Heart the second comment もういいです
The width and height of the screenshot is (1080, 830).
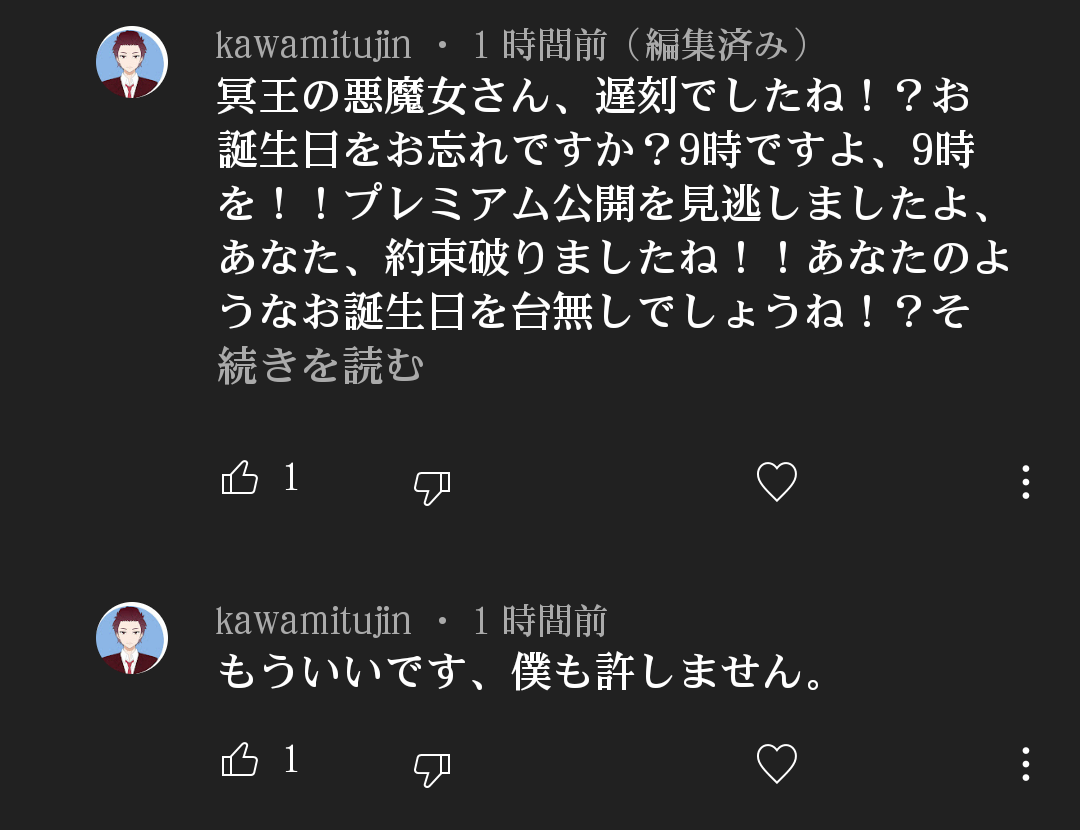[776, 764]
